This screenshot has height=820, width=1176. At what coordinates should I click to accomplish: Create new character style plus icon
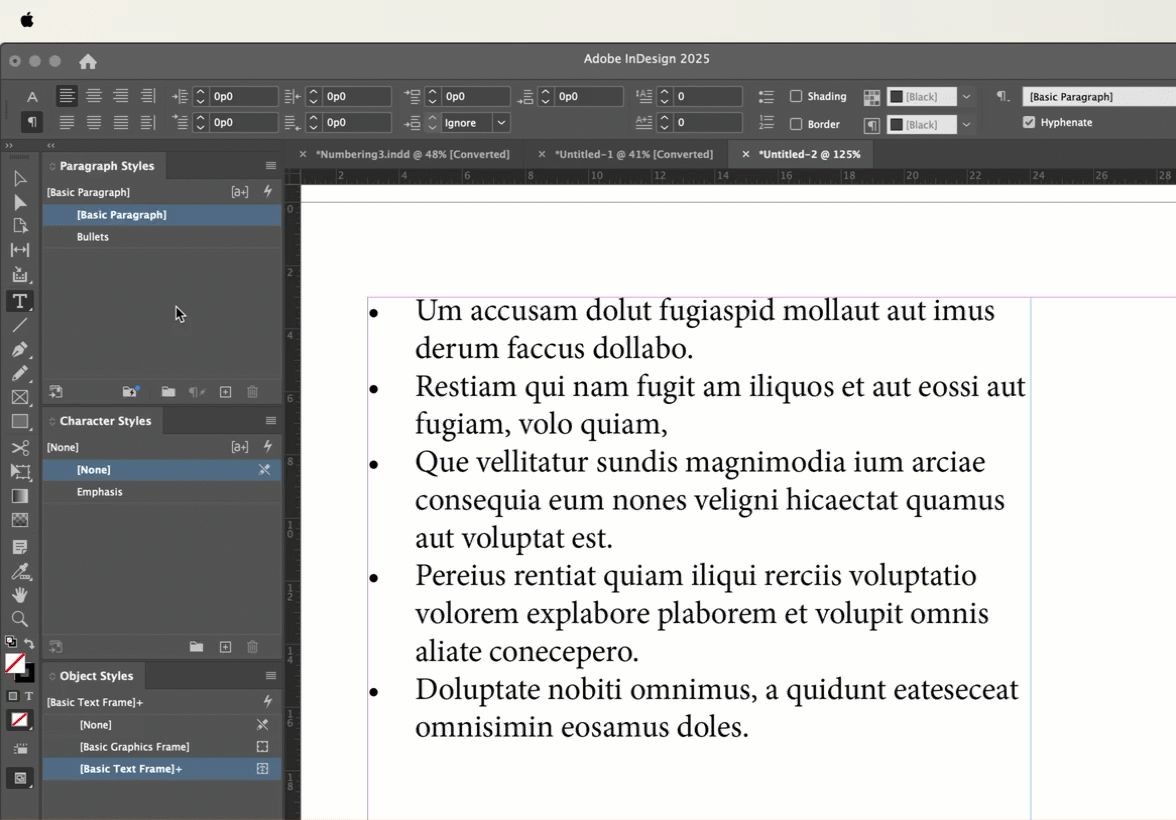pyautogui.click(x=225, y=647)
